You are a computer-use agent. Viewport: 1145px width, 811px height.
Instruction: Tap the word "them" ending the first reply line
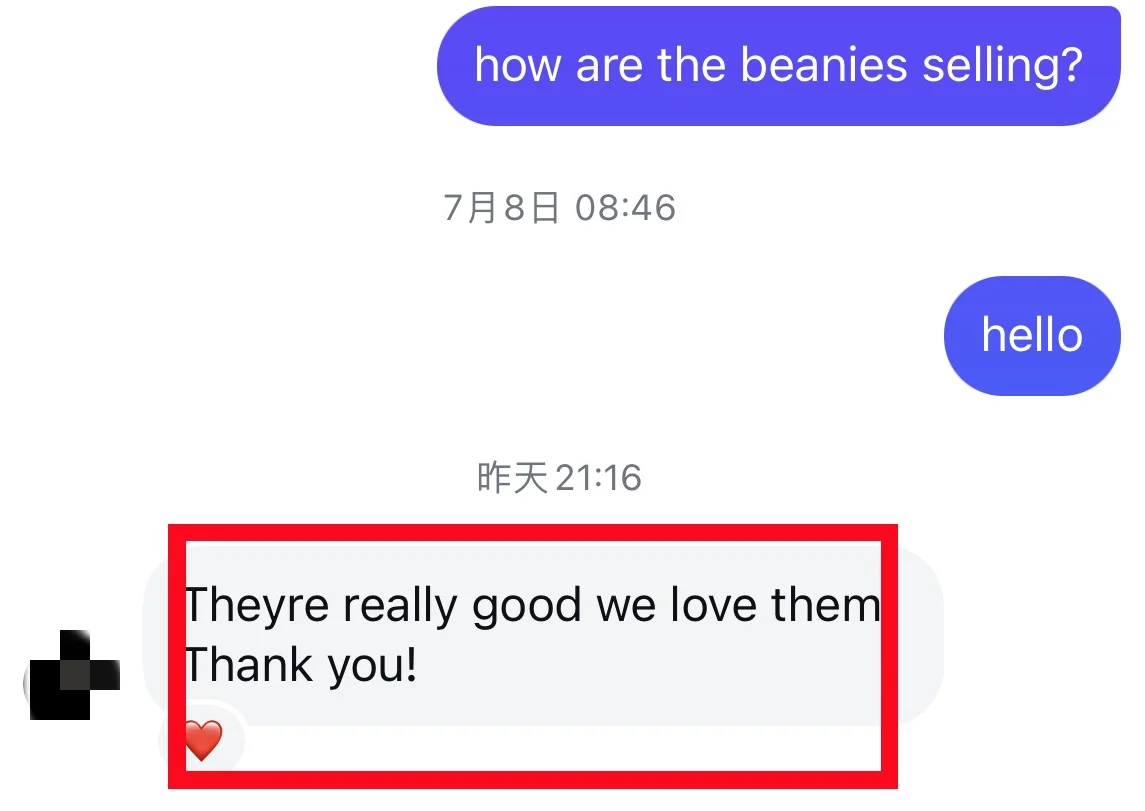(826, 605)
